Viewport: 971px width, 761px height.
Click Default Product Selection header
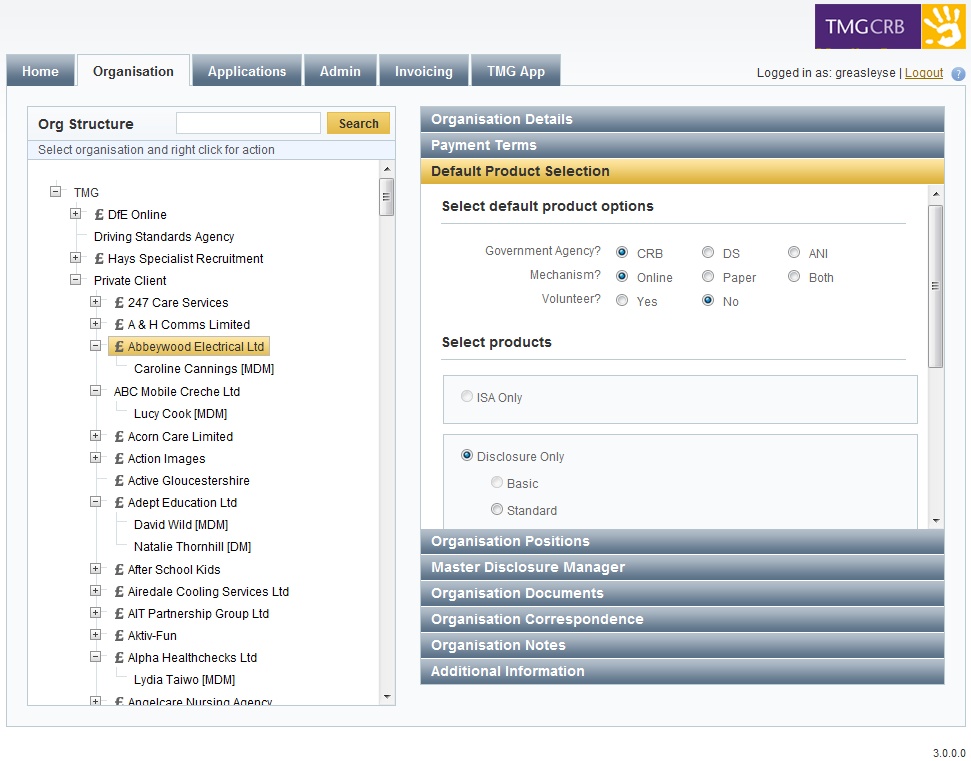(682, 172)
